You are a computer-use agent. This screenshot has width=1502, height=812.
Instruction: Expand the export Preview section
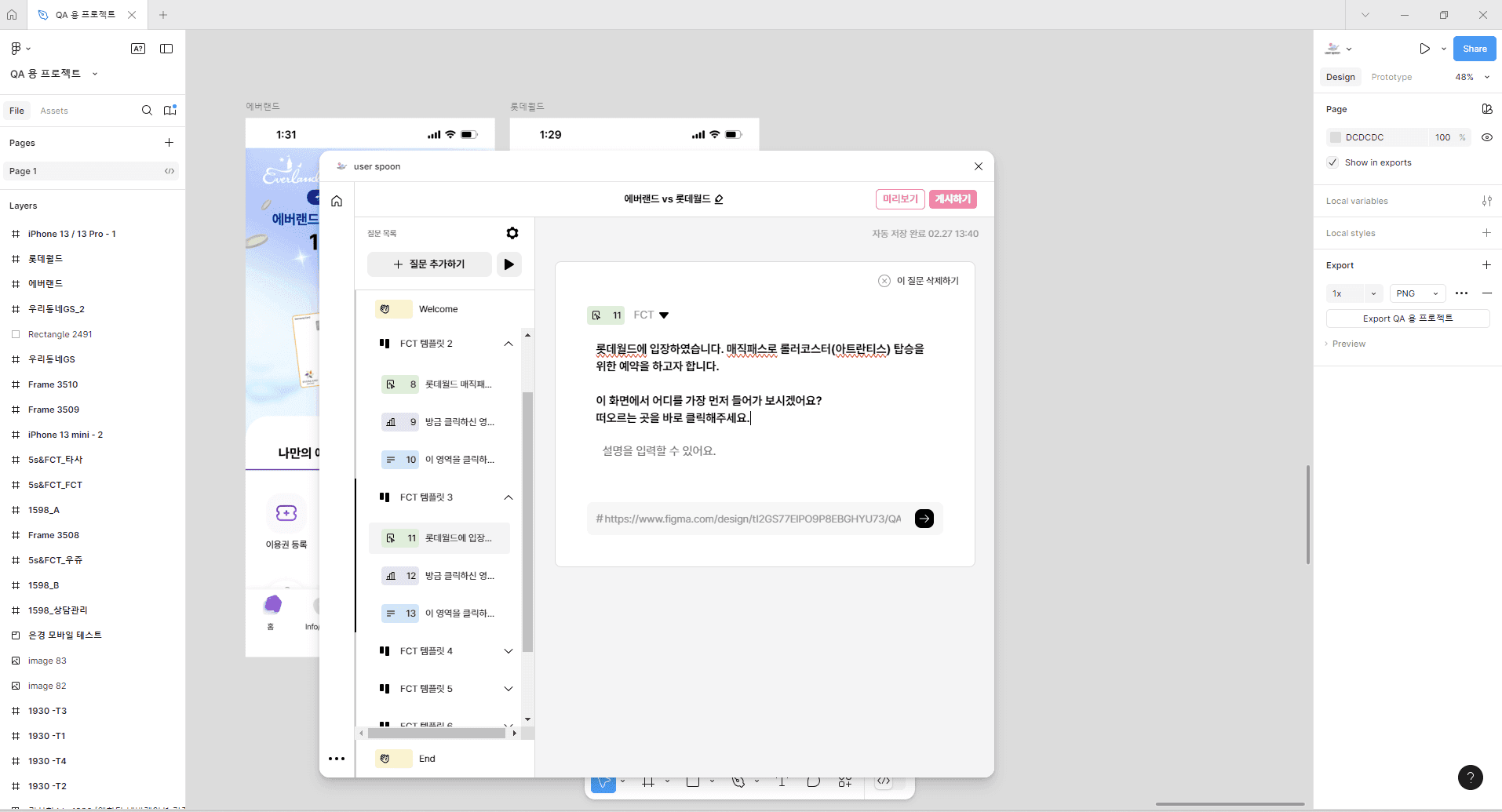pos(1346,344)
